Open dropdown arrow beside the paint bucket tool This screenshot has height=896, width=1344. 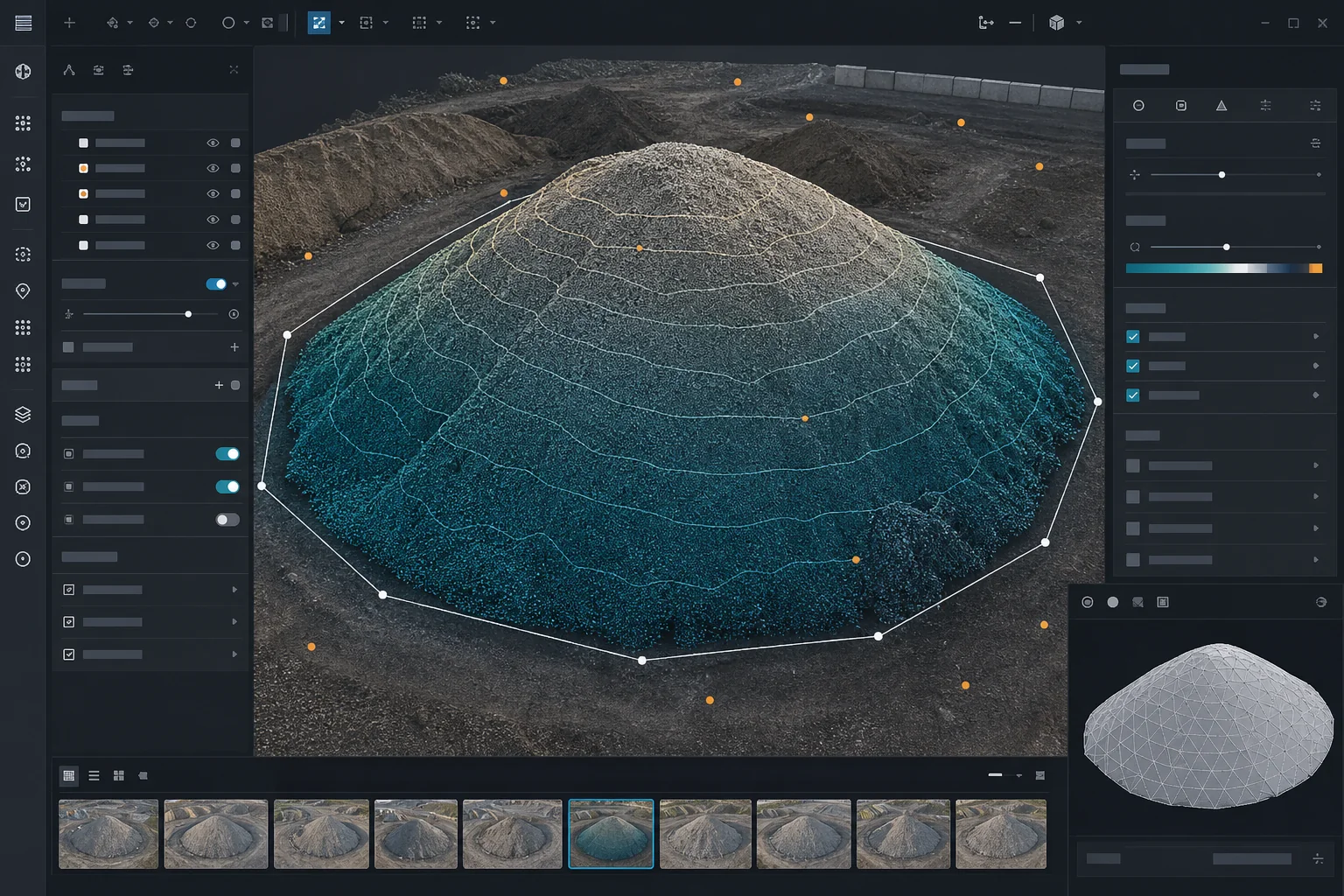129,23
